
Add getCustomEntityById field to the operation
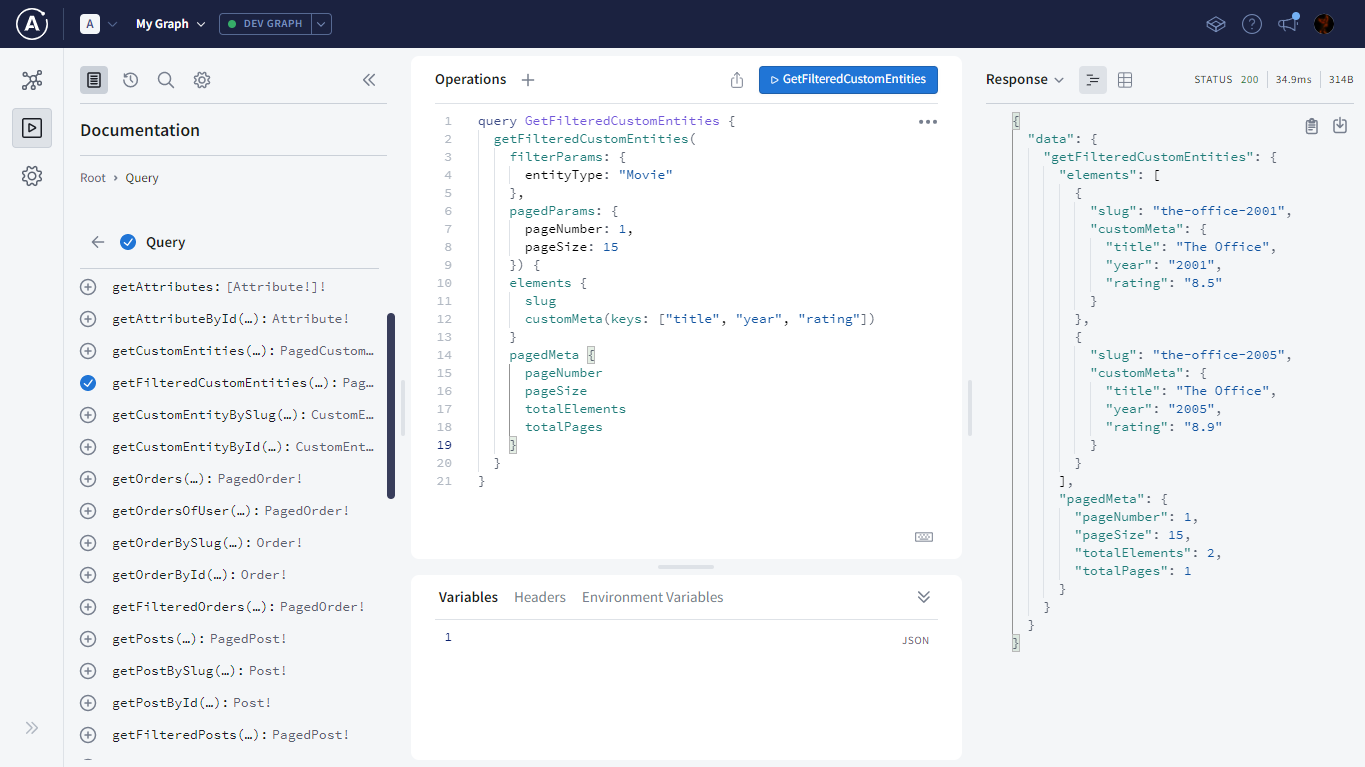(88, 447)
